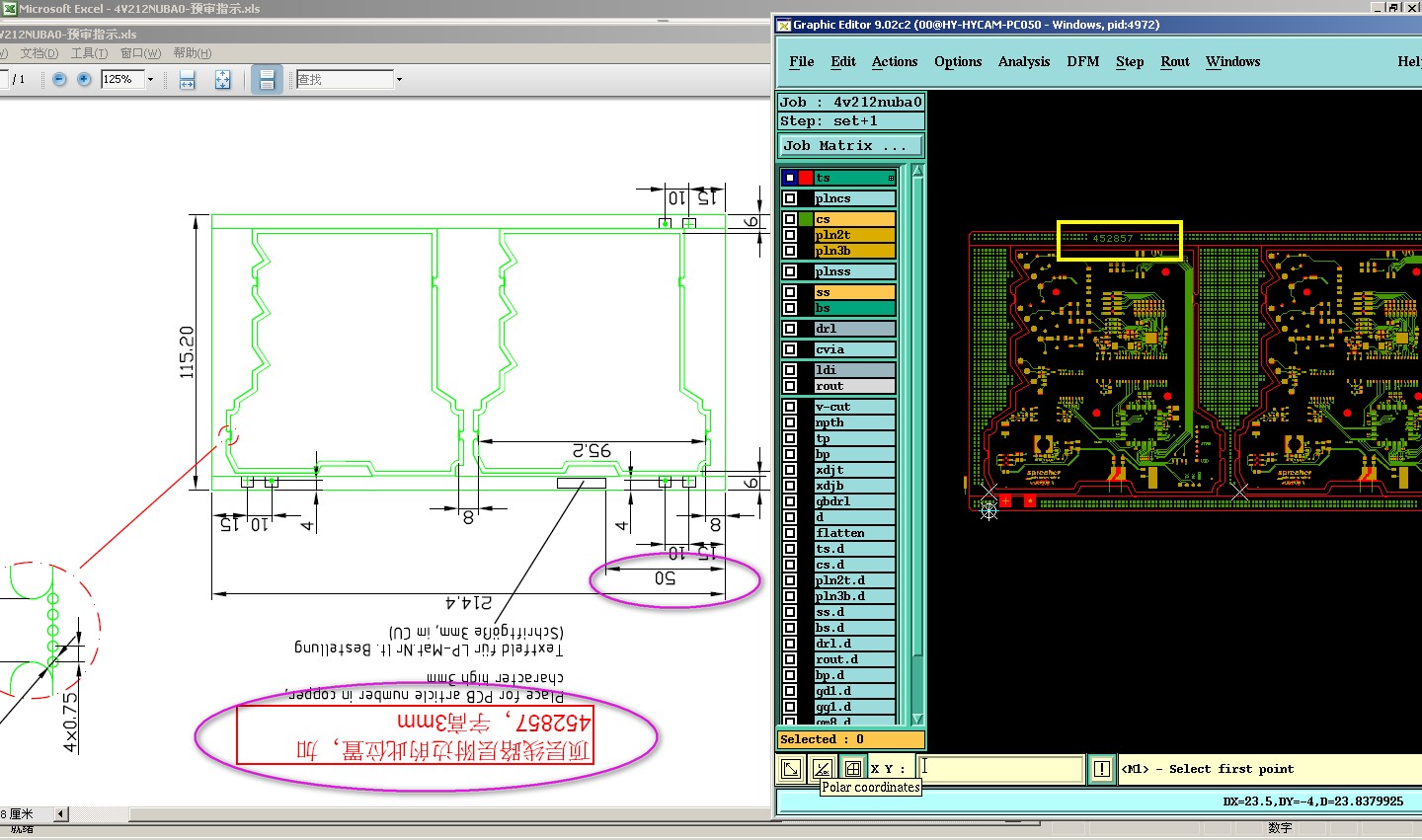Click the Job Matrix button
The height and width of the screenshot is (840, 1422).
pyautogui.click(x=851, y=145)
